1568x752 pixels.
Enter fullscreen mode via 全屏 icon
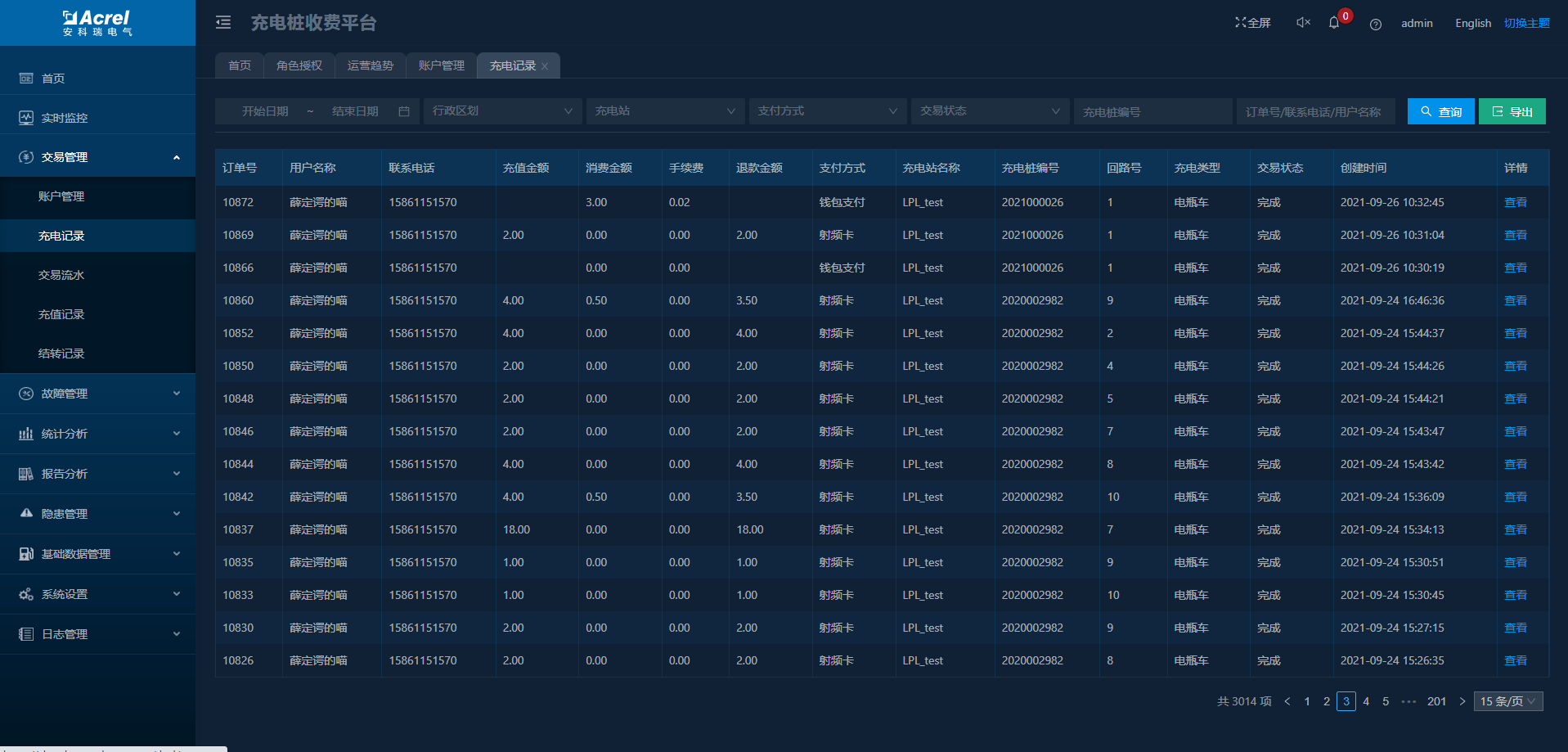[1252, 23]
